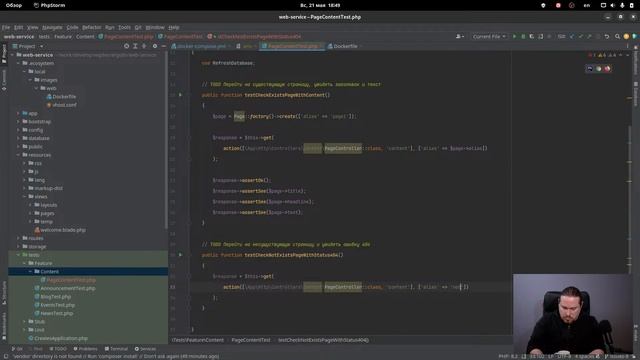
Task: Expand the bootstrap folder
Action: point(18,122)
